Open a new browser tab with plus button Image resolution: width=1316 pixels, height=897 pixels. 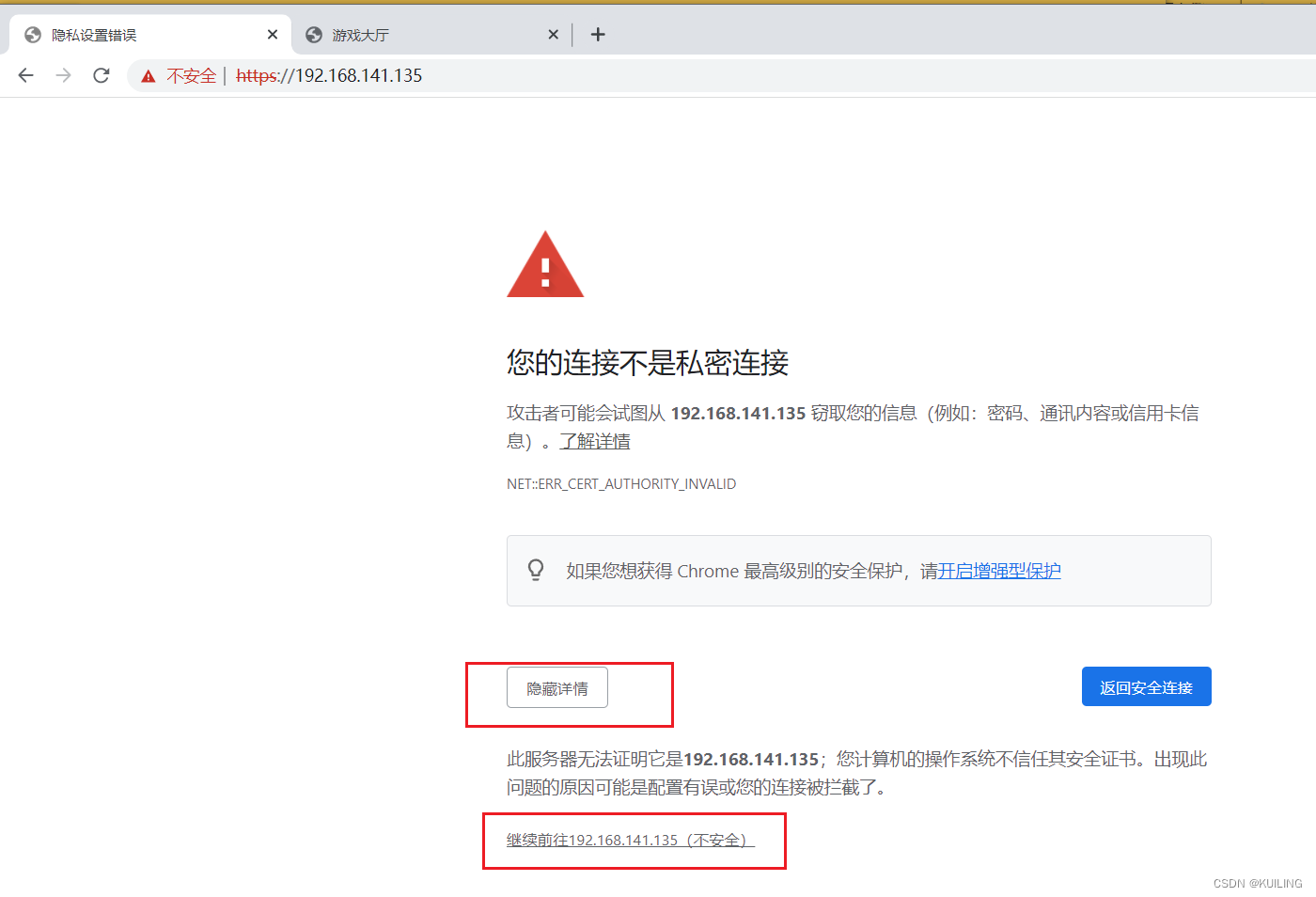[x=598, y=35]
